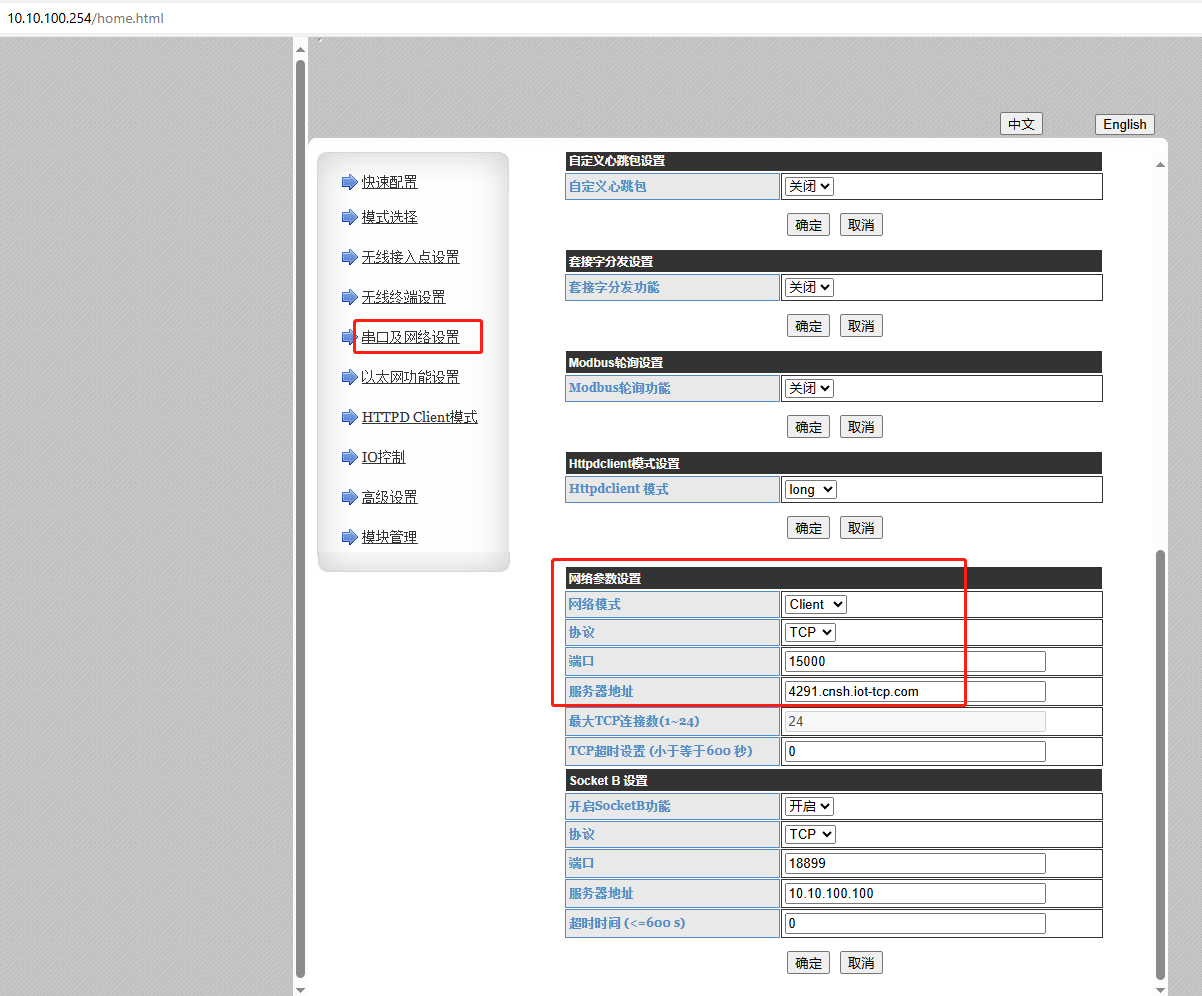The image size is (1202, 996).
Task: Expand the Httpdclient 模式 long dropdown
Action: (810, 489)
